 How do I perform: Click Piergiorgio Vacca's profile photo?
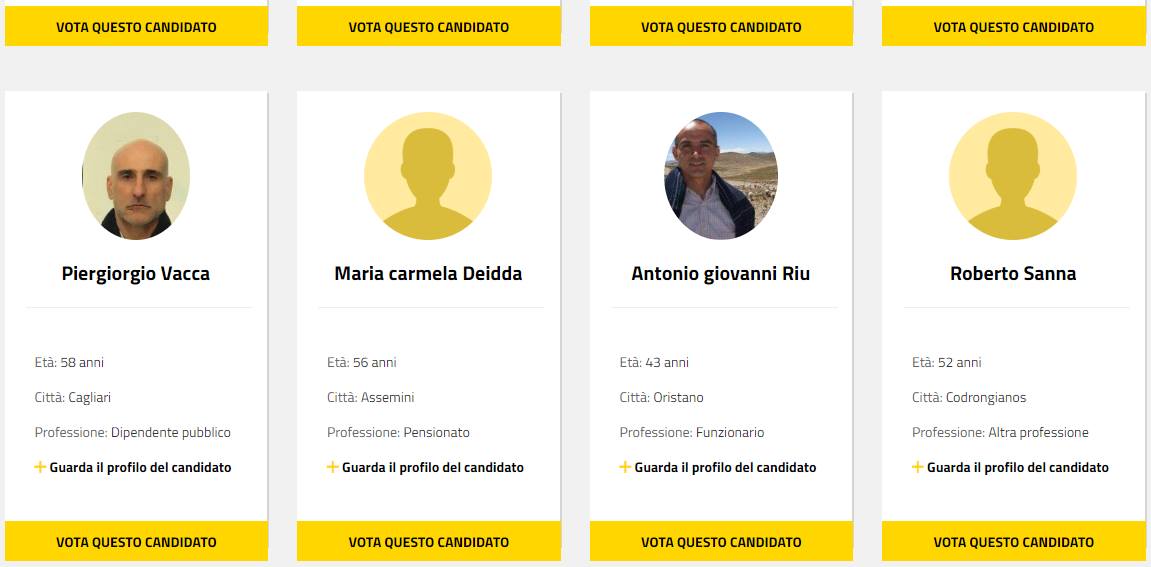pos(136,176)
